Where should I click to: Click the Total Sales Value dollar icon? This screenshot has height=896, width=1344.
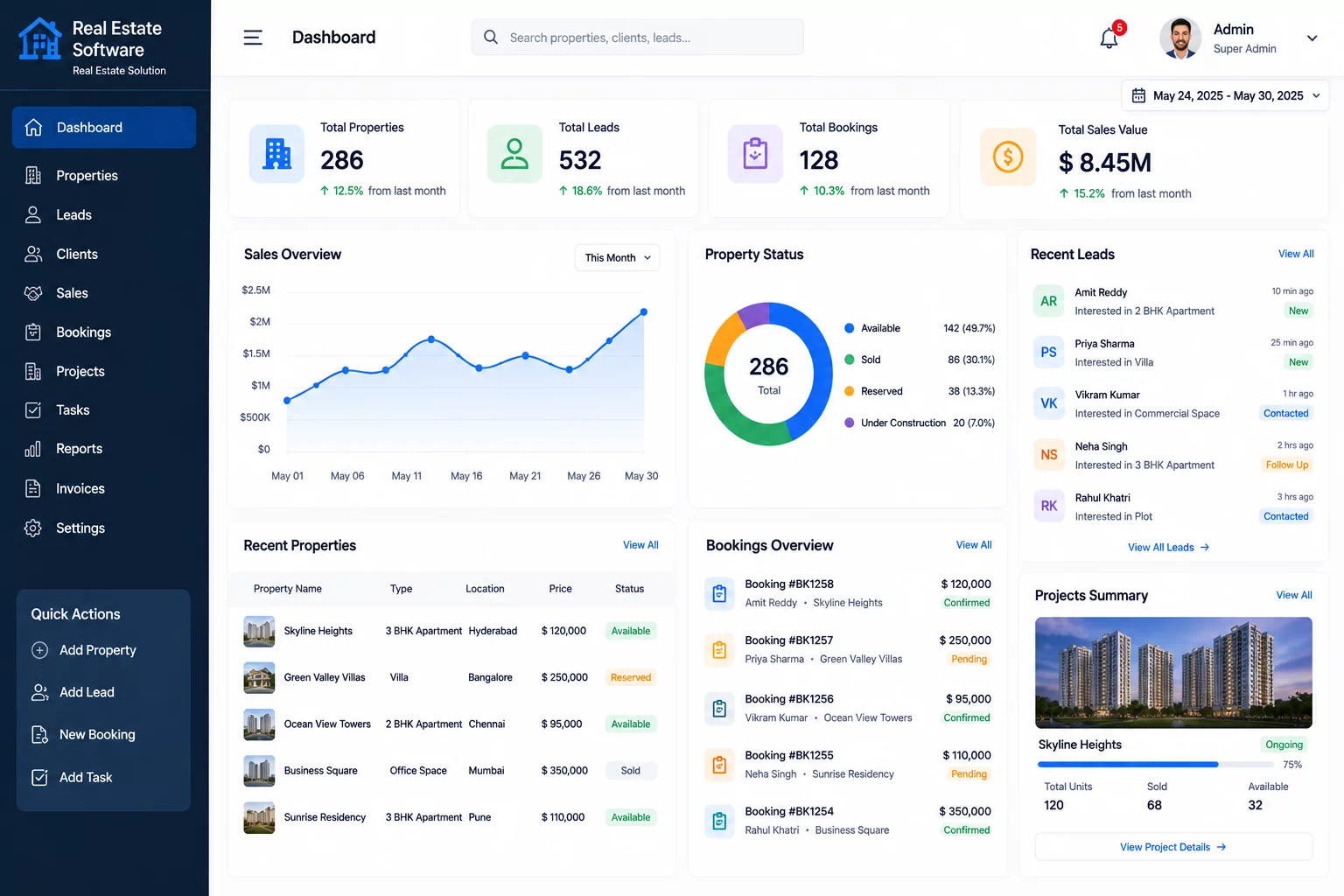pos(1008,157)
